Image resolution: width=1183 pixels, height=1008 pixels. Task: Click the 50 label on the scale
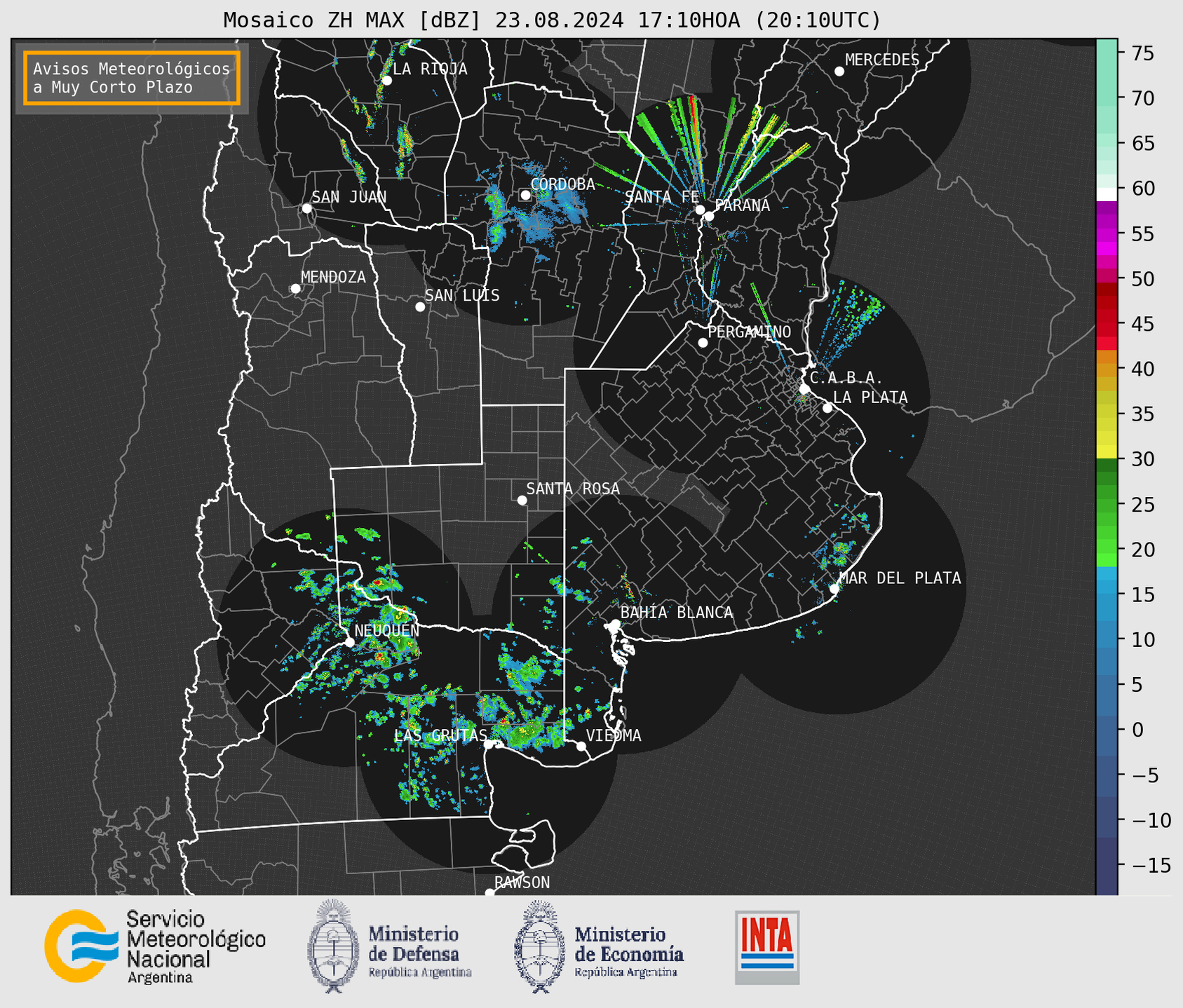[x=1143, y=279]
